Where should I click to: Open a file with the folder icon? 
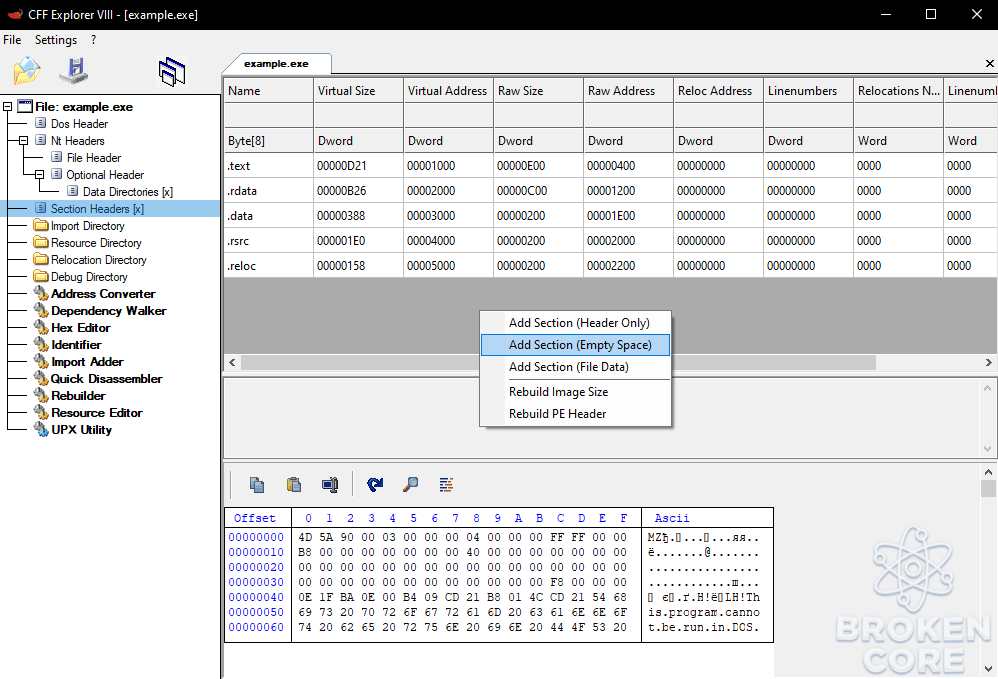pyautogui.click(x=27, y=71)
